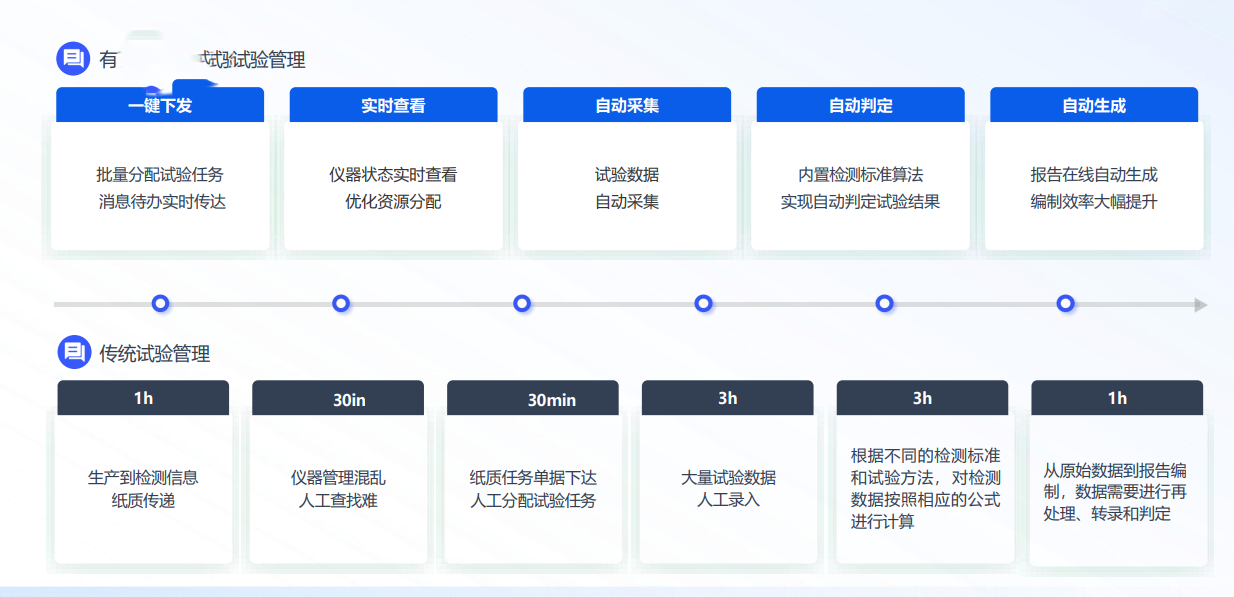
Task: Click the text 仪器管理混乱
Action: [x=338, y=478]
